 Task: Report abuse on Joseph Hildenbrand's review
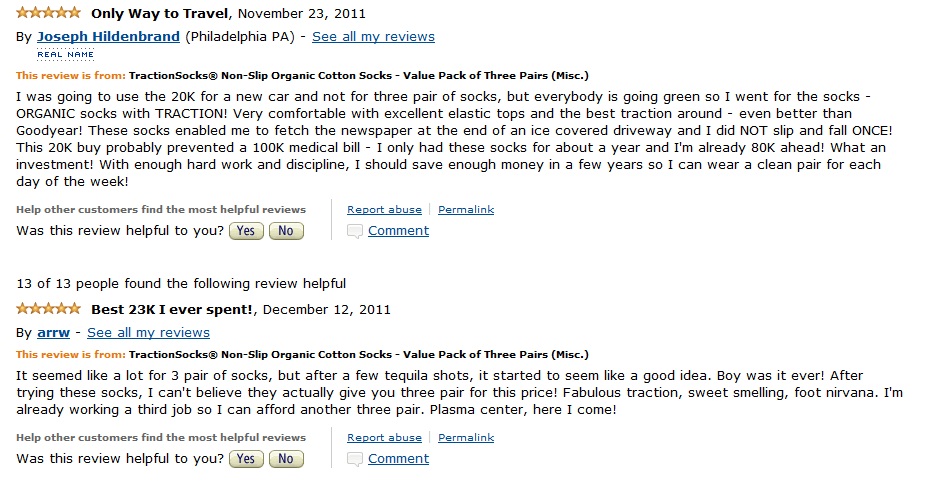pos(384,210)
